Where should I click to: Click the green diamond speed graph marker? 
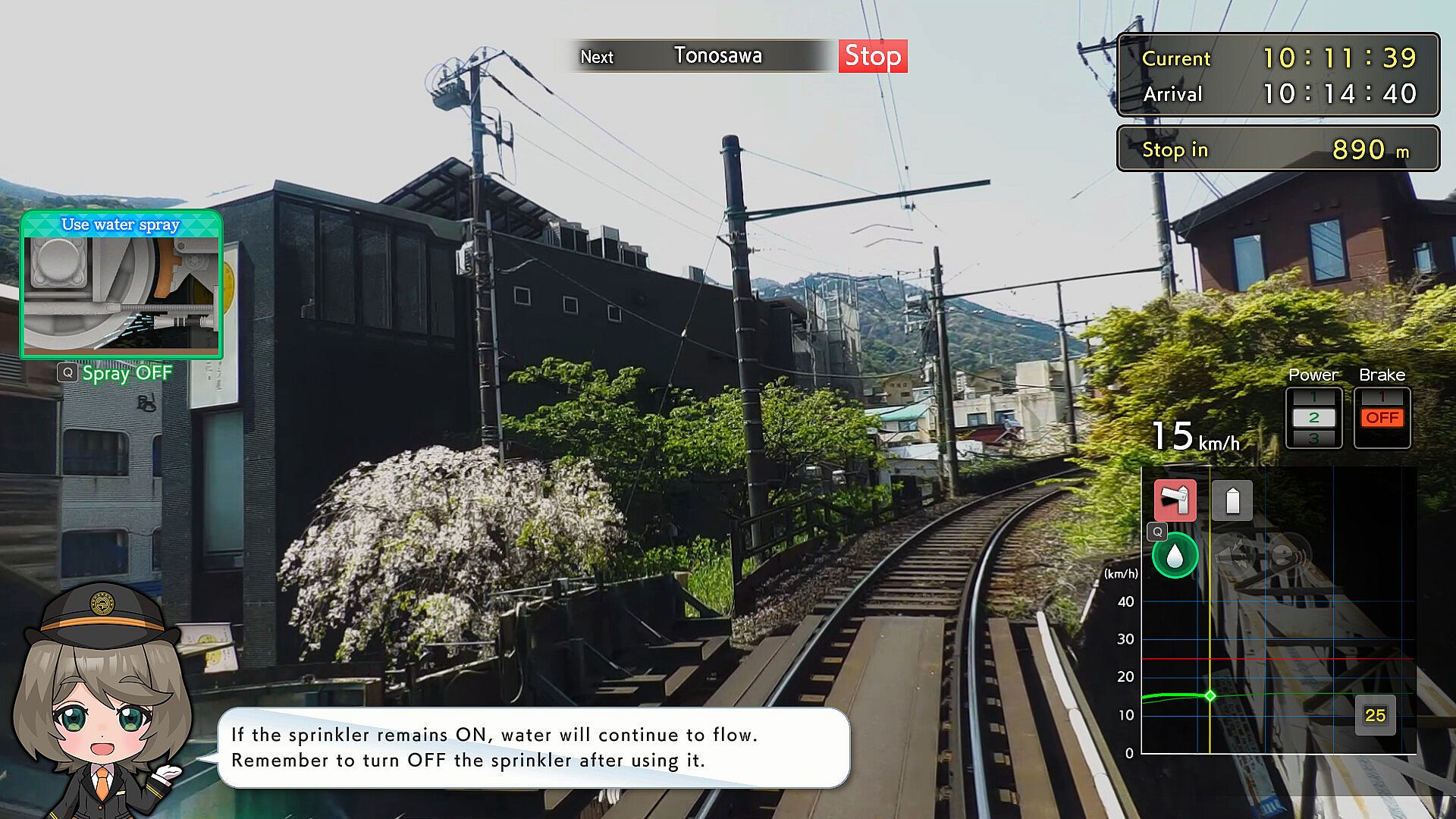tap(1210, 695)
